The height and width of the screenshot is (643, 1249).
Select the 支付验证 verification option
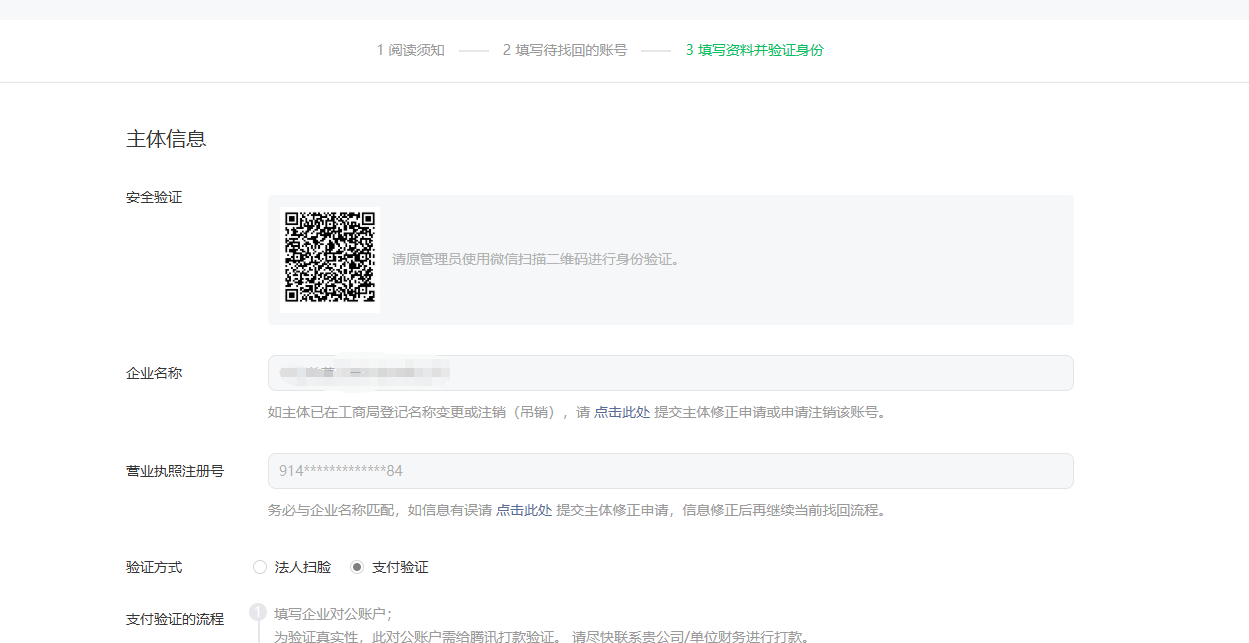(x=357, y=567)
